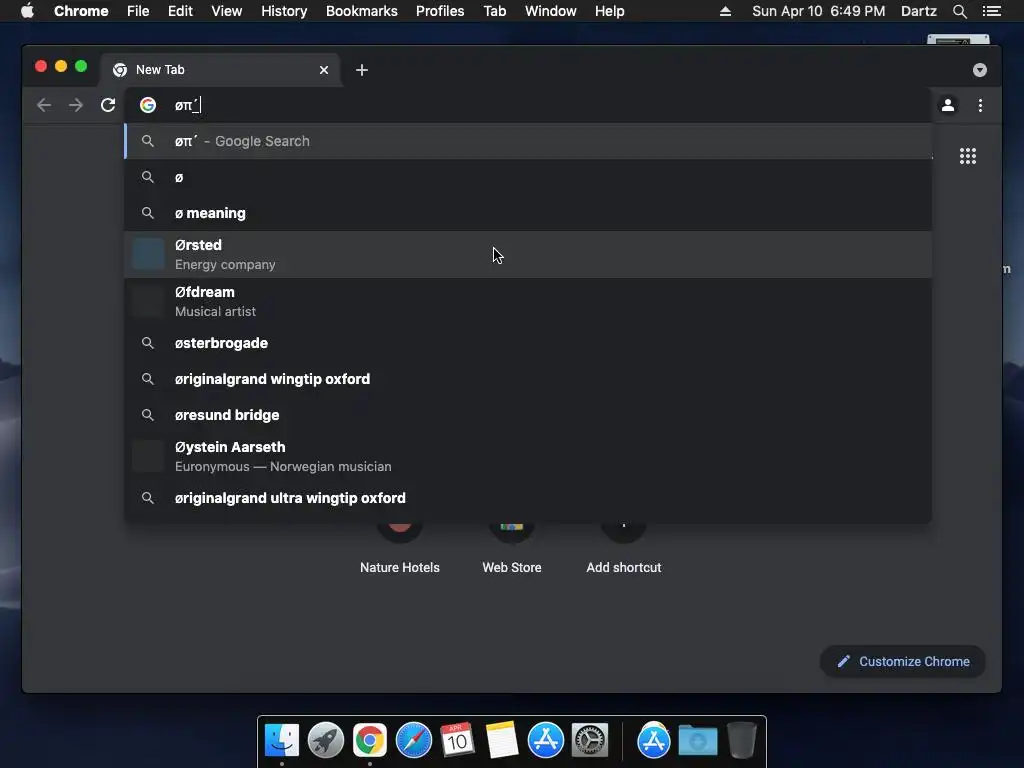Open a new tab with plus button
The image size is (1024, 768).
pos(362,70)
